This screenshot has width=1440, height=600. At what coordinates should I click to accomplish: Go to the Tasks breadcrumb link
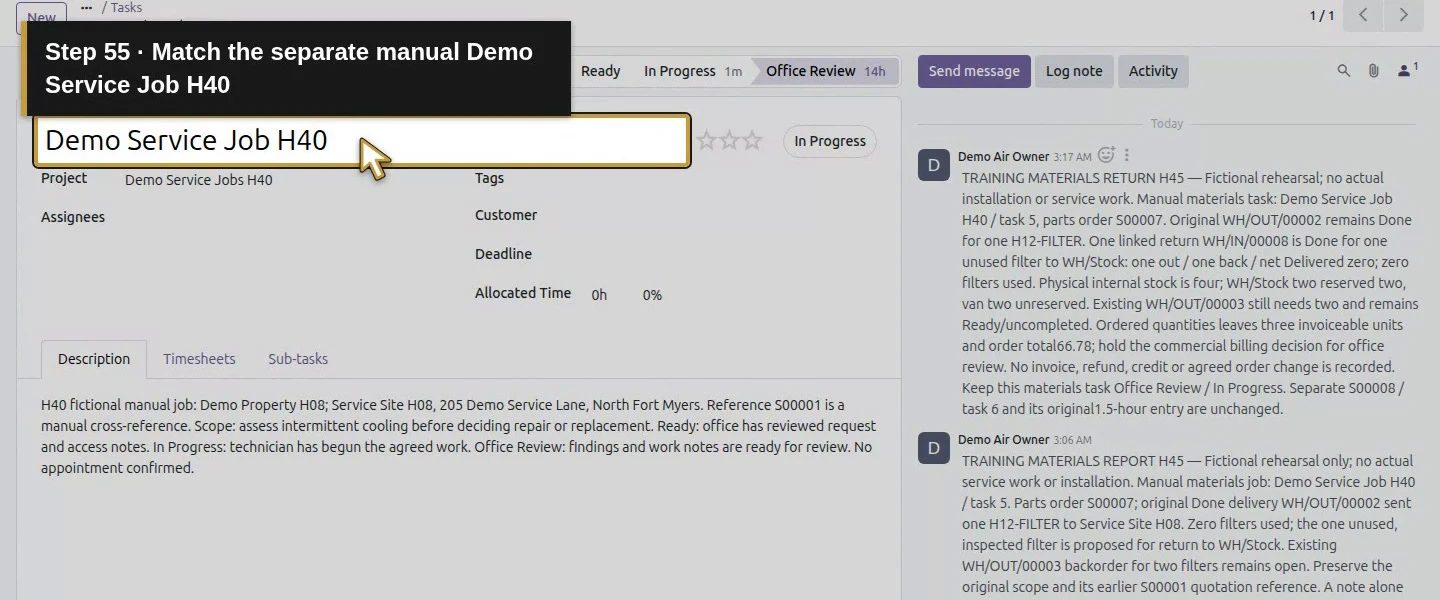[126, 7]
